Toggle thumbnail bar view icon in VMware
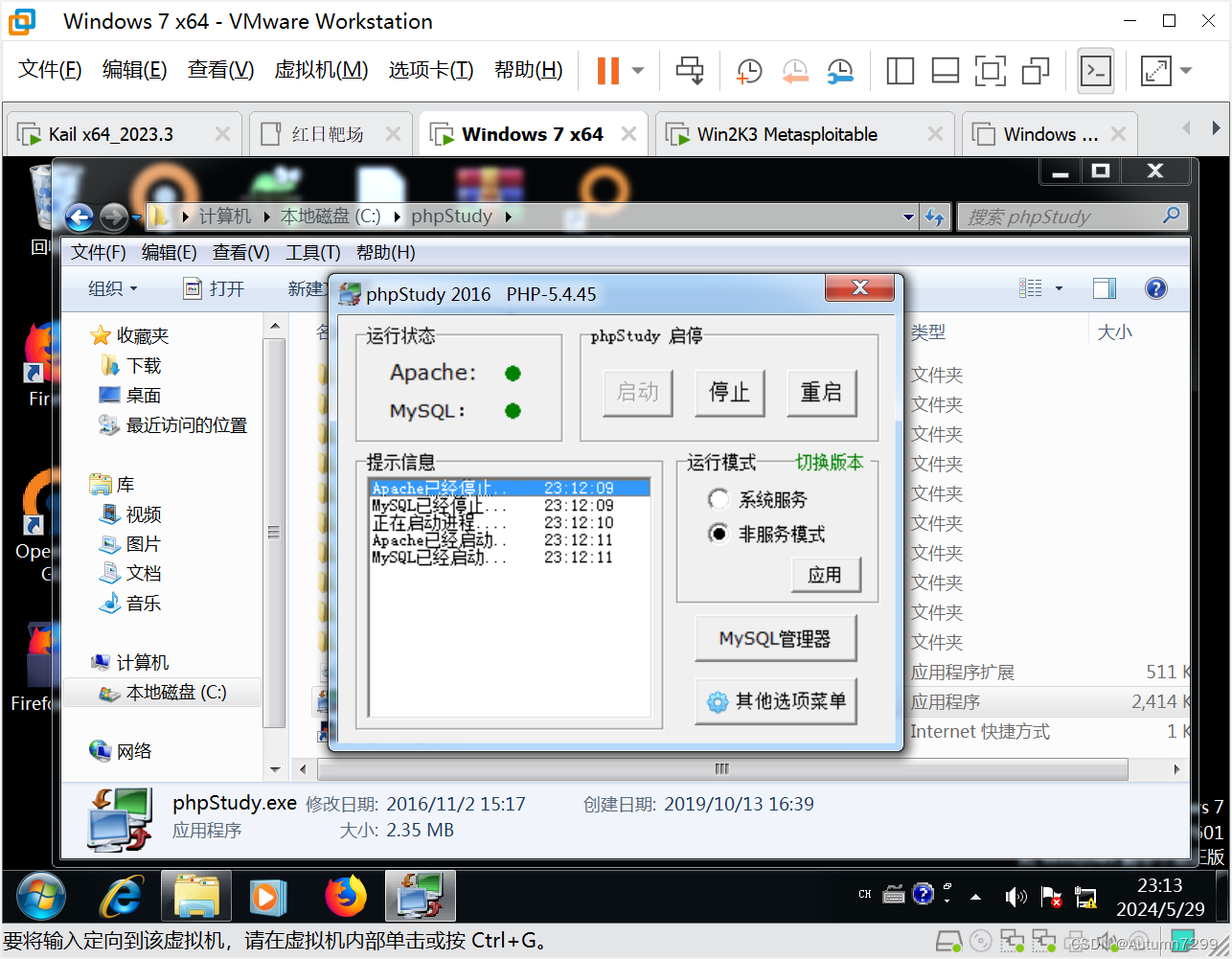This screenshot has height=959, width=1232. pyautogui.click(x=946, y=70)
